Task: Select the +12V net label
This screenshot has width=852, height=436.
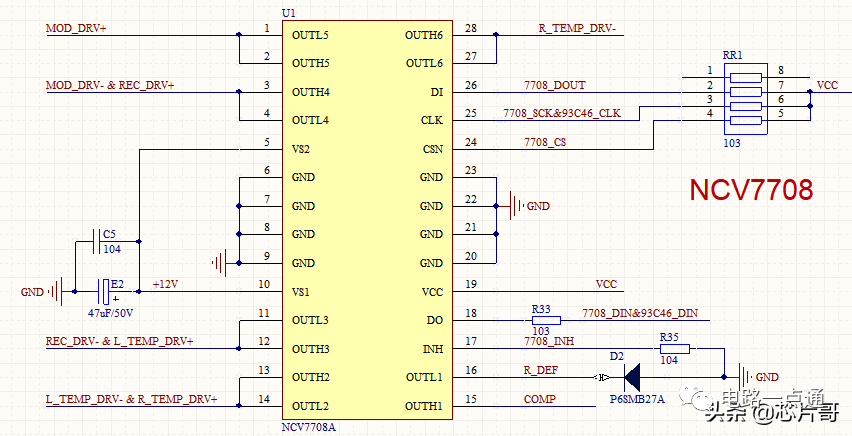Action: point(165,284)
